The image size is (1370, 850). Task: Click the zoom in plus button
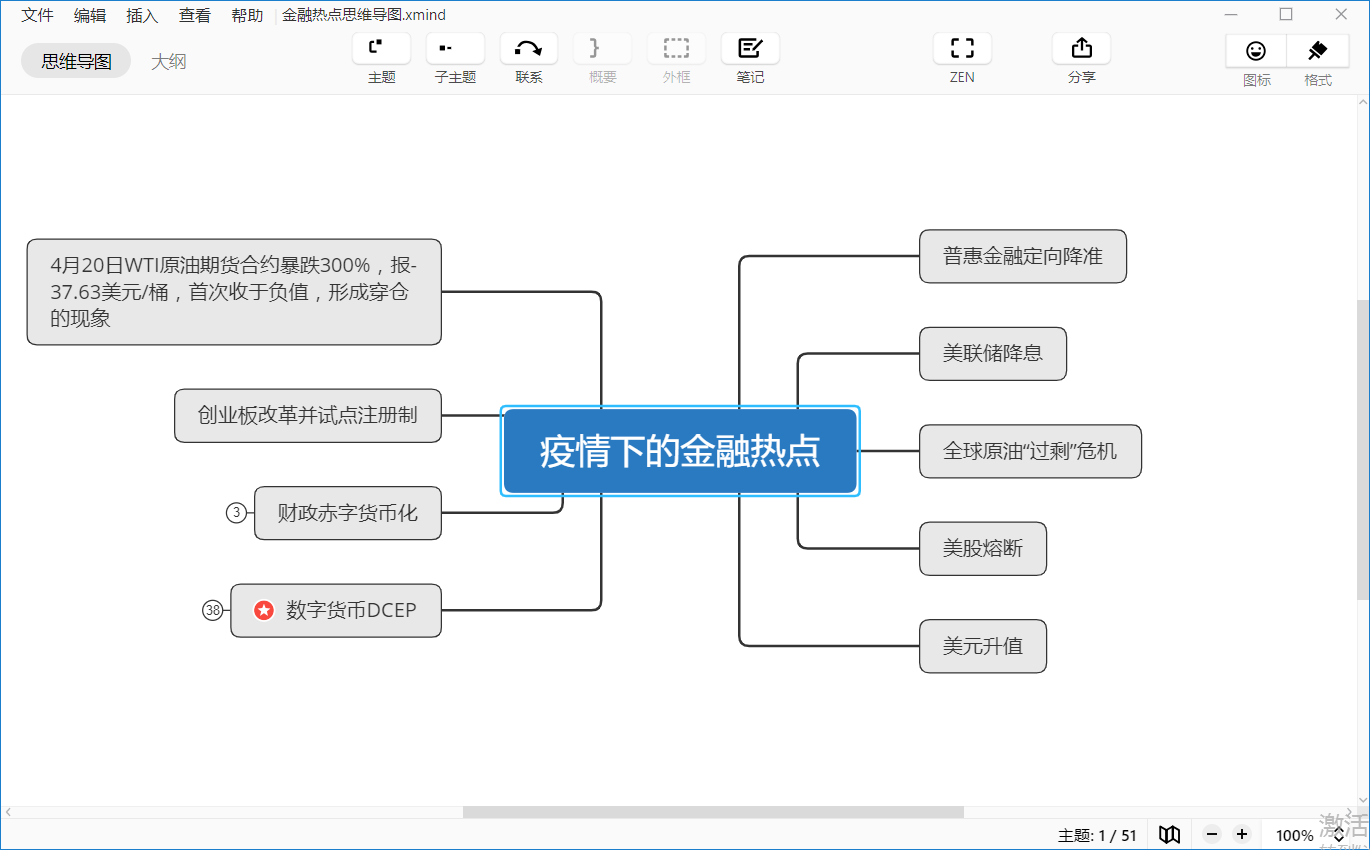[1242, 835]
